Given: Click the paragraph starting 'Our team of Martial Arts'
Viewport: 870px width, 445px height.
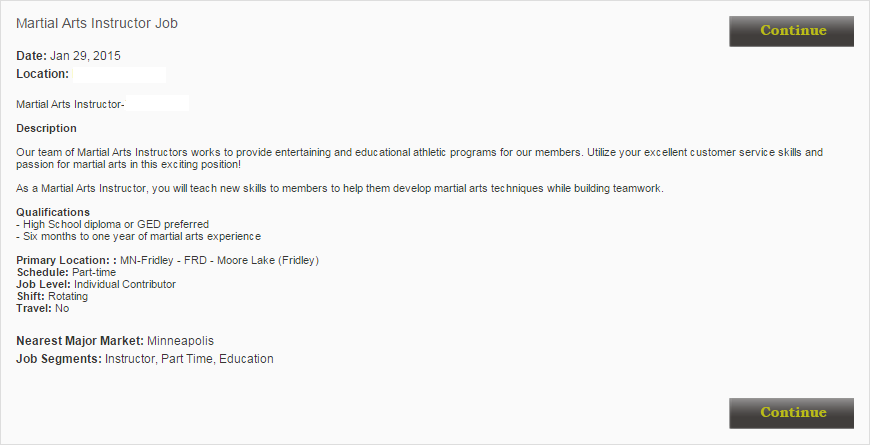Looking at the screenshot, I should coord(419,158).
